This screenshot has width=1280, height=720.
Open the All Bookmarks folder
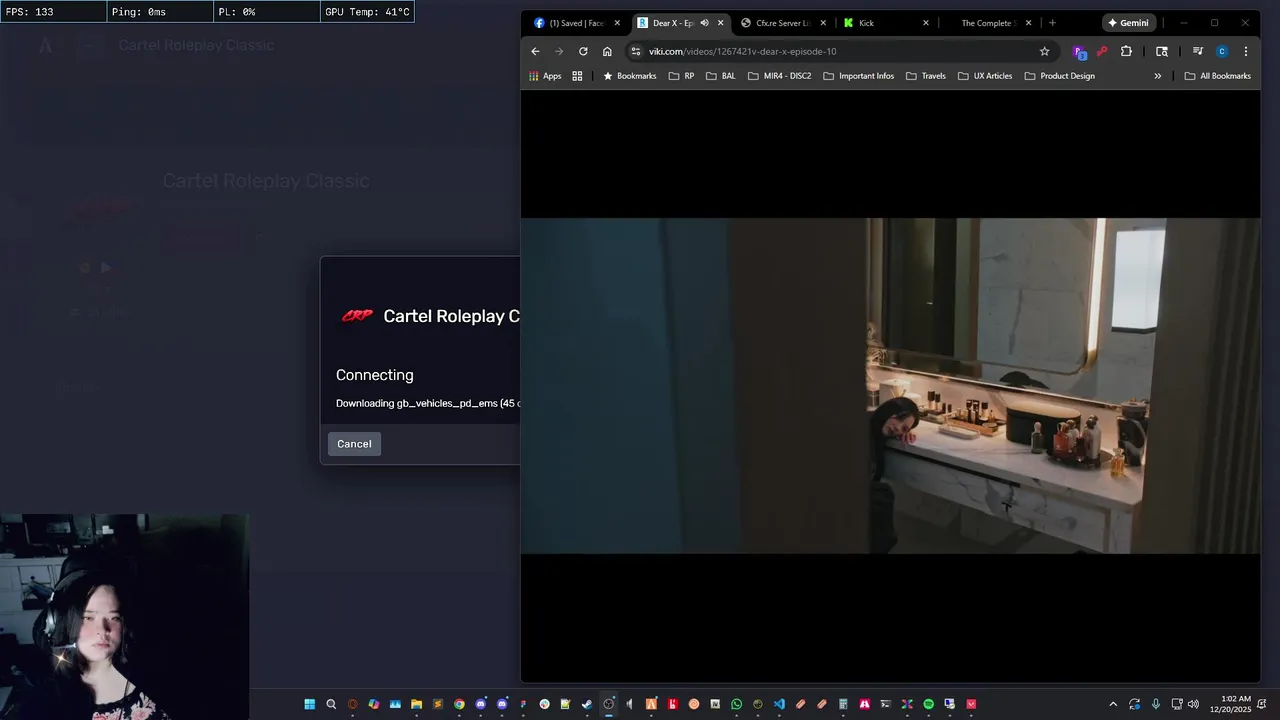pyautogui.click(x=1217, y=76)
